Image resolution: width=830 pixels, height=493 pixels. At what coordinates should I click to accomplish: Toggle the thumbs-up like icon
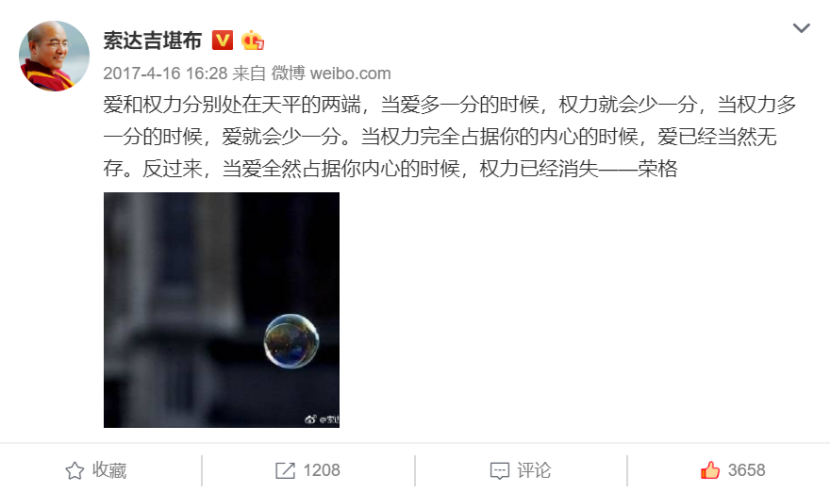pos(710,470)
